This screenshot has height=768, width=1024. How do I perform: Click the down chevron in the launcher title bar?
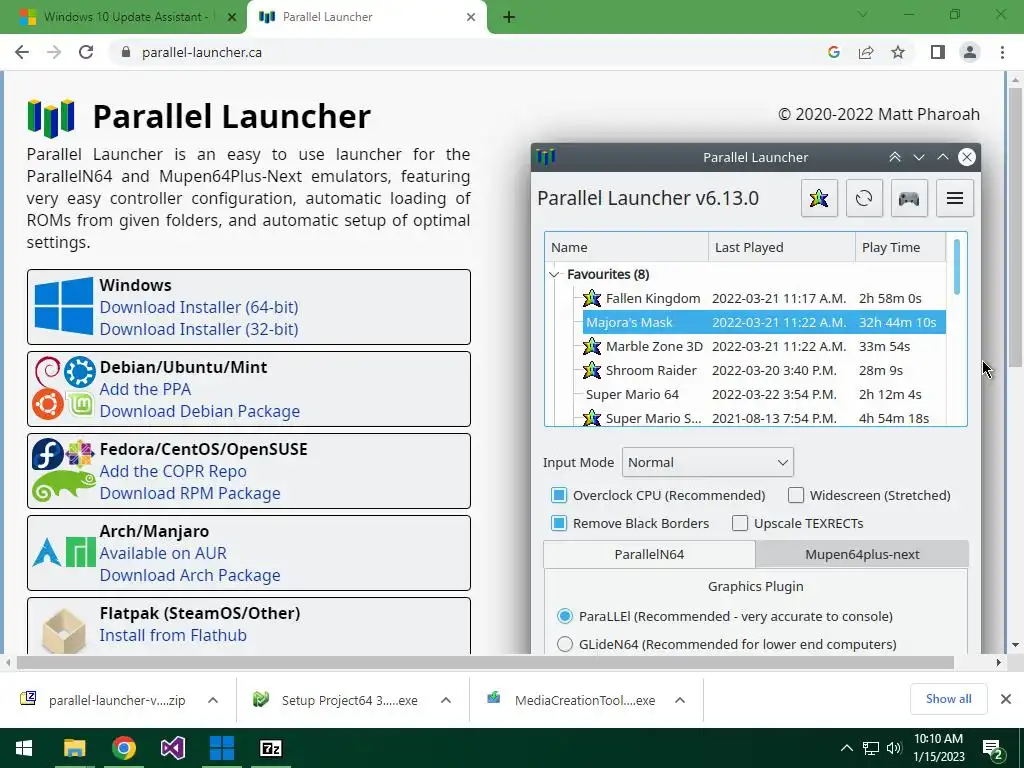pyautogui.click(x=919, y=157)
